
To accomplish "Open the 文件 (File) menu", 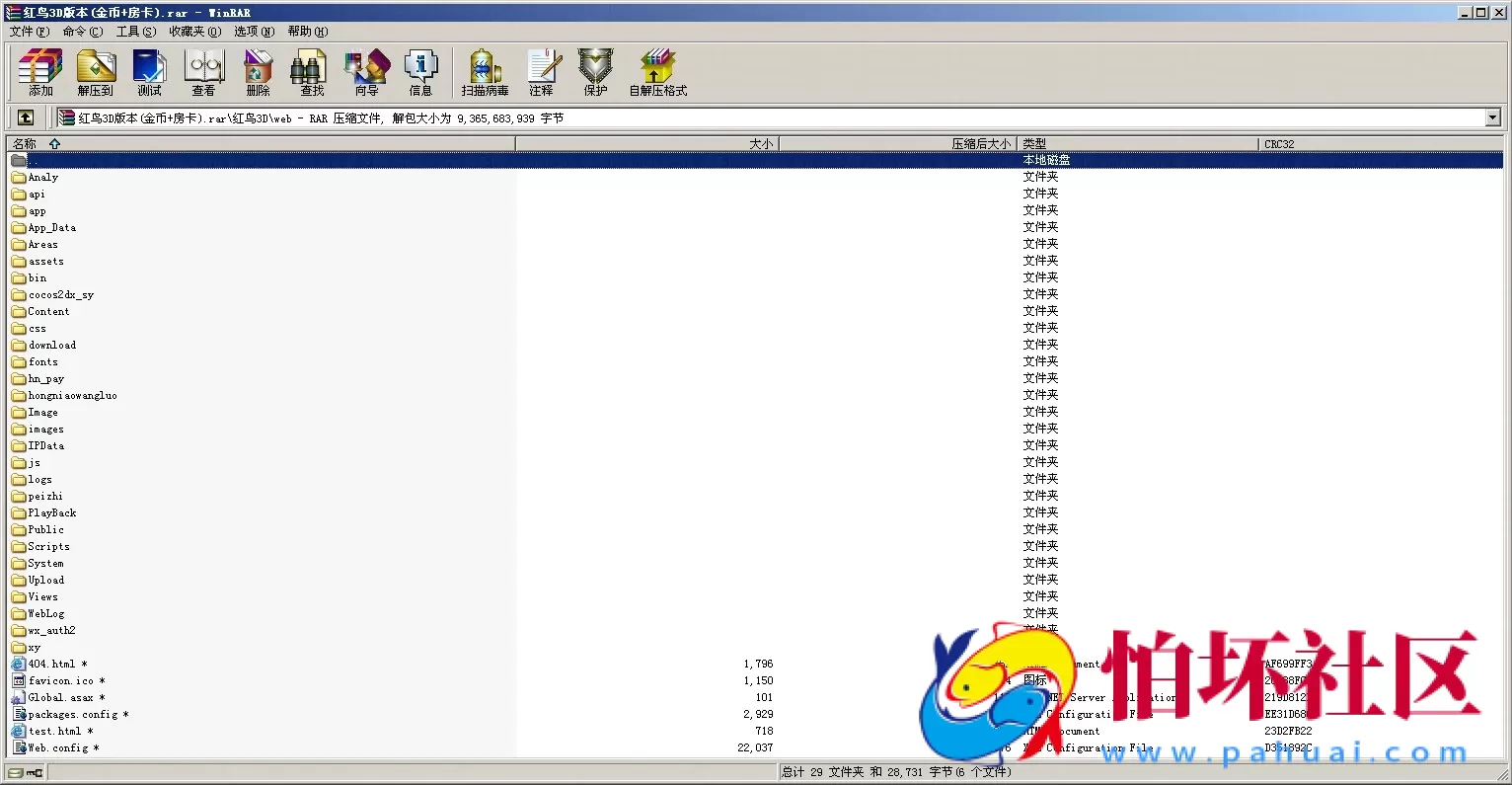I will [x=29, y=32].
